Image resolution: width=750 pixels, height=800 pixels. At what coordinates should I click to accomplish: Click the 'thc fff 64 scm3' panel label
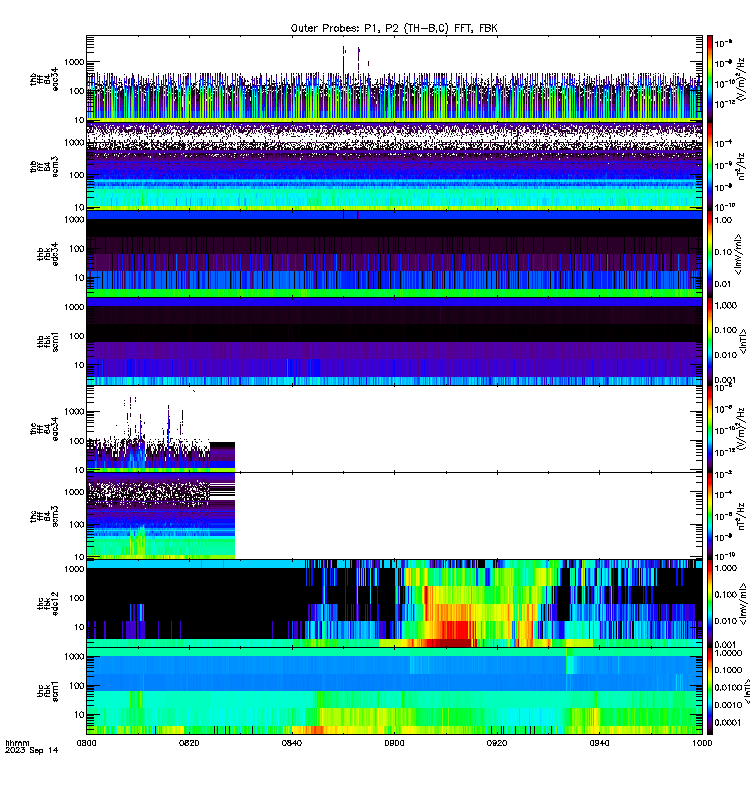[44, 516]
